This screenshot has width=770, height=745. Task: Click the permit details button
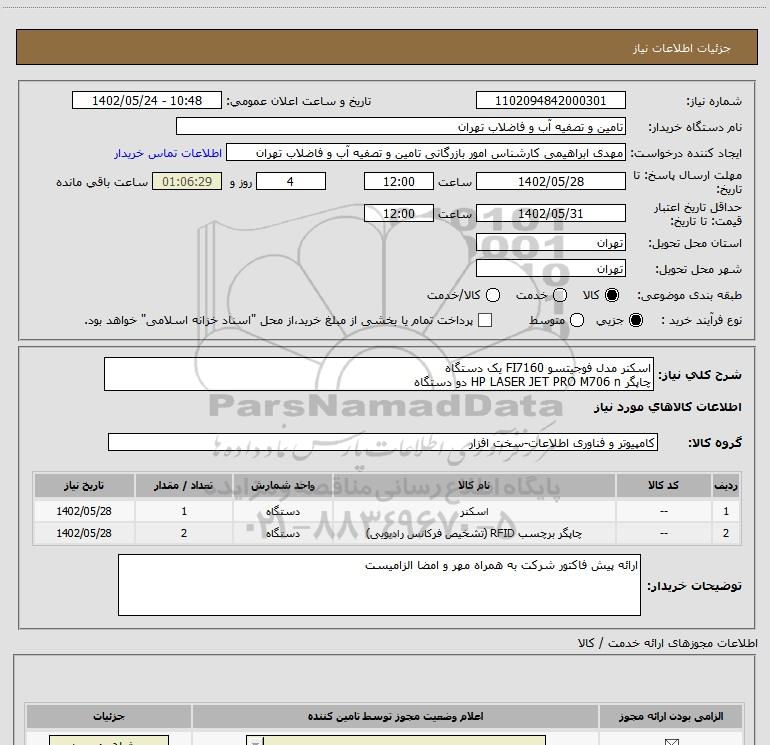(109, 740)
